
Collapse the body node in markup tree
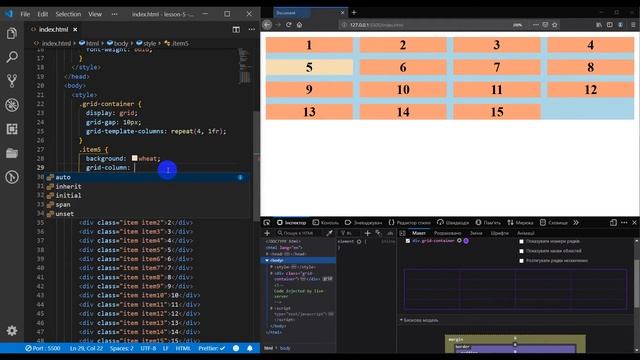pos(267,260)
